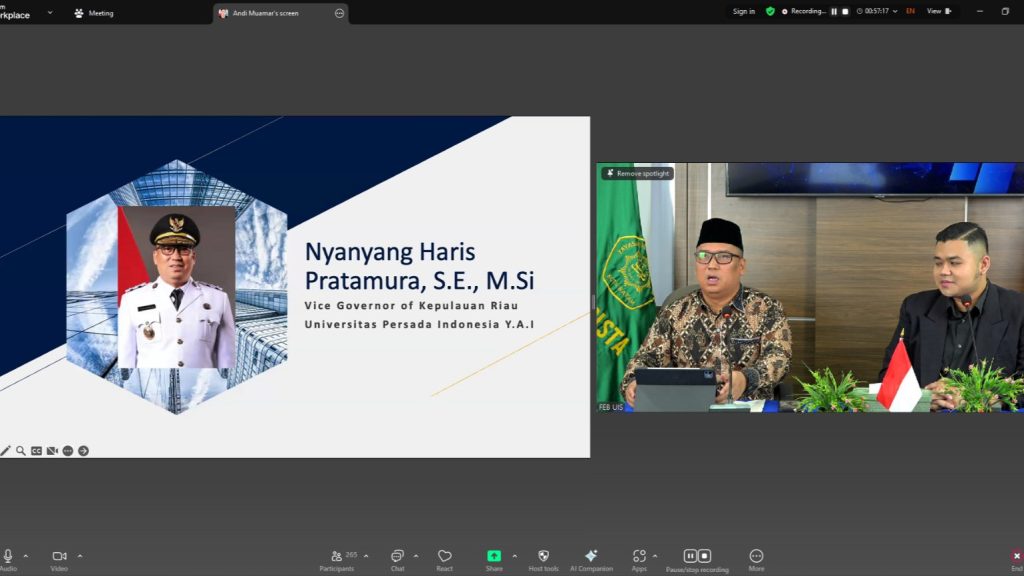Expand the Share options chevron
This screenshot has height=576, width=1024.
(x=515, y=556)
